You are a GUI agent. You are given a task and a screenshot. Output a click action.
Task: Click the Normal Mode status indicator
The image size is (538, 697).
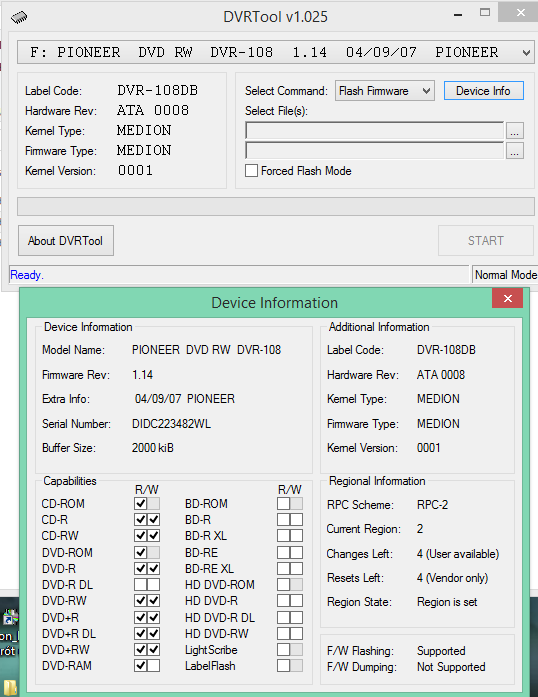point(506,275)
